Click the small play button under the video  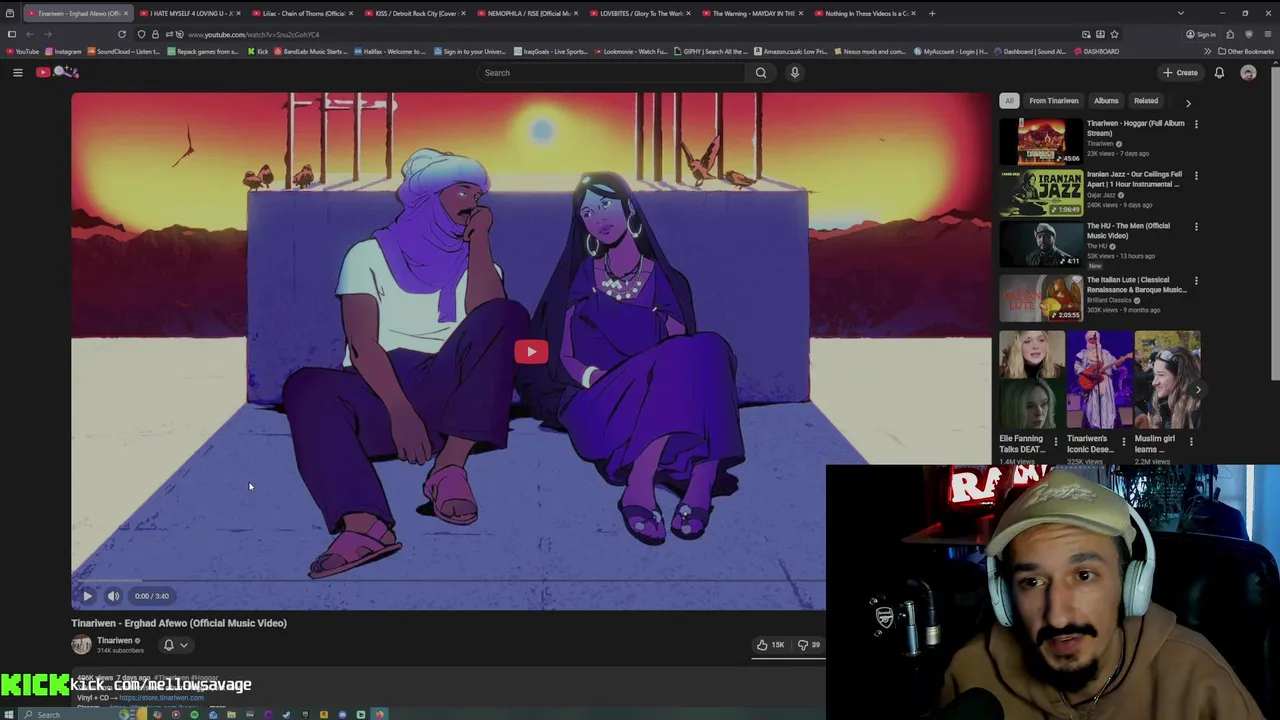click(87, 596)
